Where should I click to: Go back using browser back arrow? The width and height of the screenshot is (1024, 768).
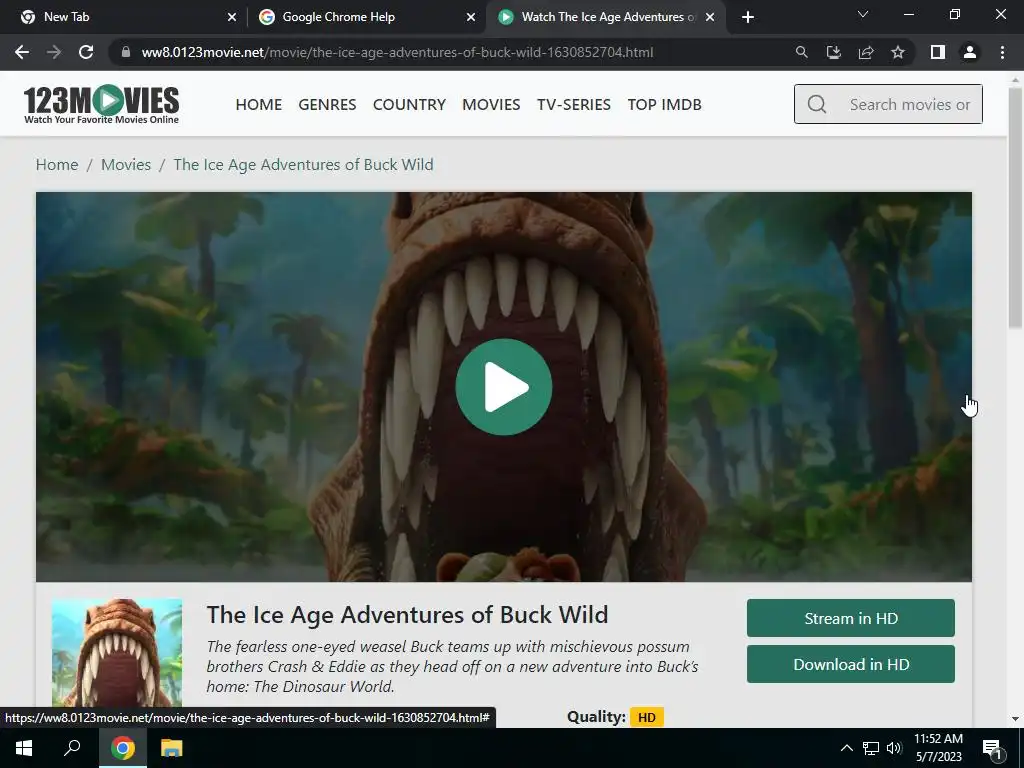click(22, 52)
